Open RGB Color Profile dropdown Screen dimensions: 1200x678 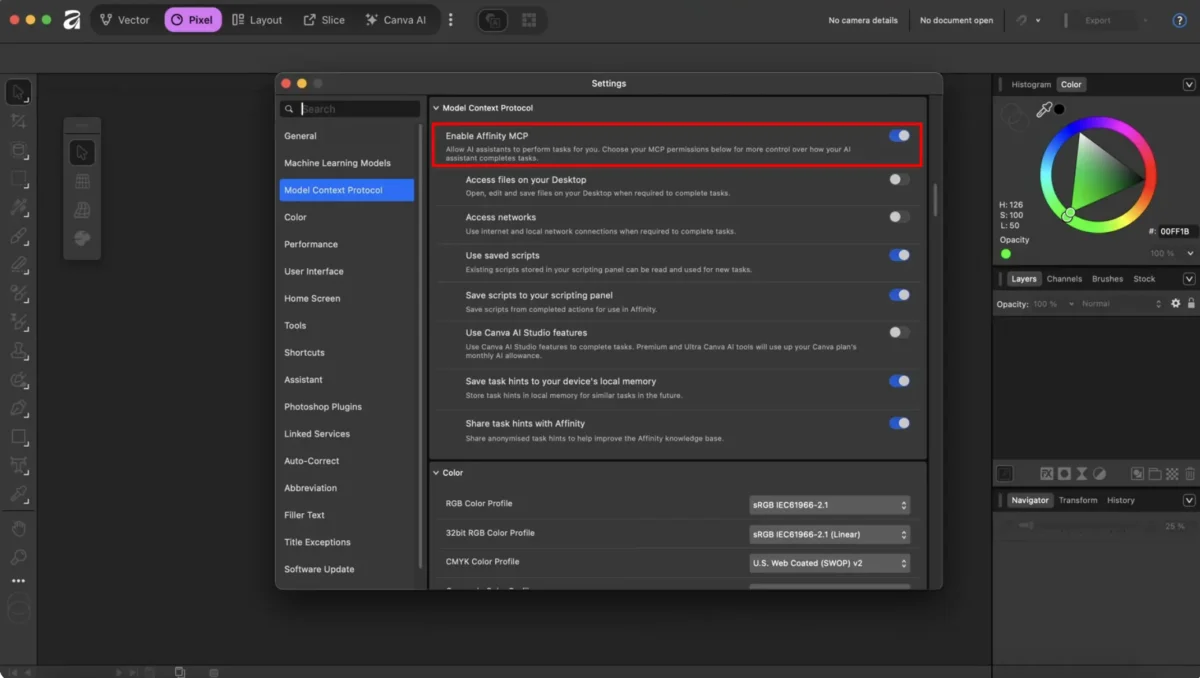pyautogui.click(x=829, y=505)
